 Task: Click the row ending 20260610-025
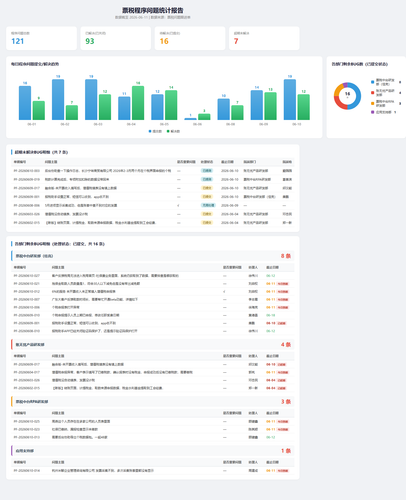point(153,421)
